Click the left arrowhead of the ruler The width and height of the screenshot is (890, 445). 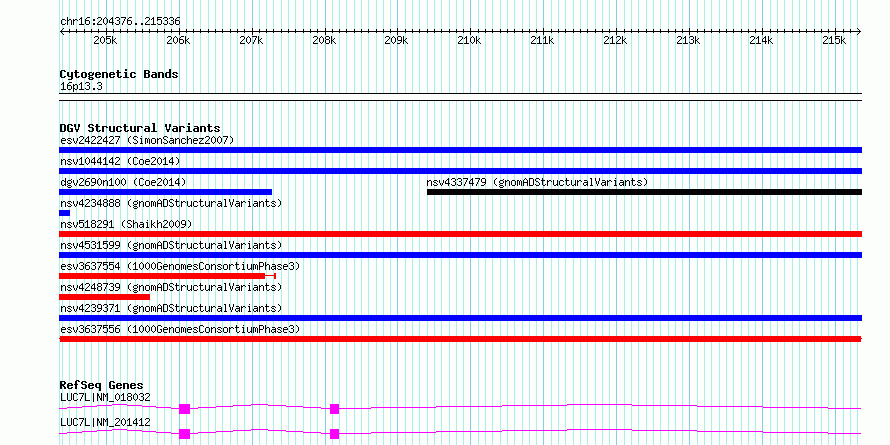[62, 31]
